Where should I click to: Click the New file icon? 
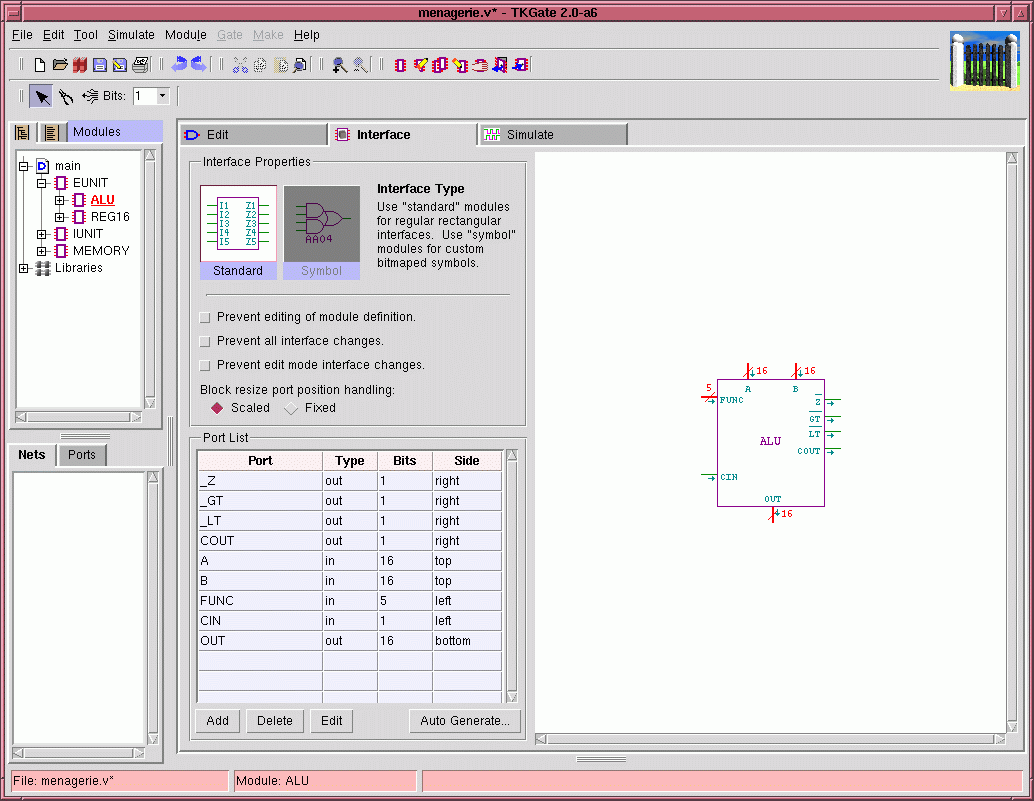pos(40,65)
